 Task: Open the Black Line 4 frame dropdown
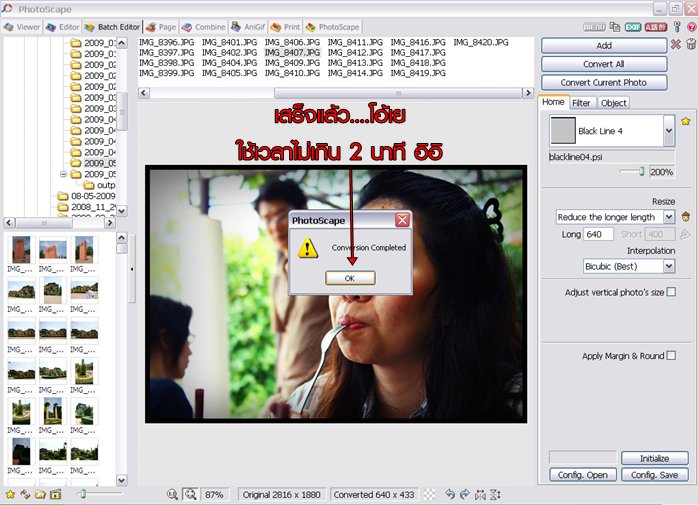click(x=669, y=130)
